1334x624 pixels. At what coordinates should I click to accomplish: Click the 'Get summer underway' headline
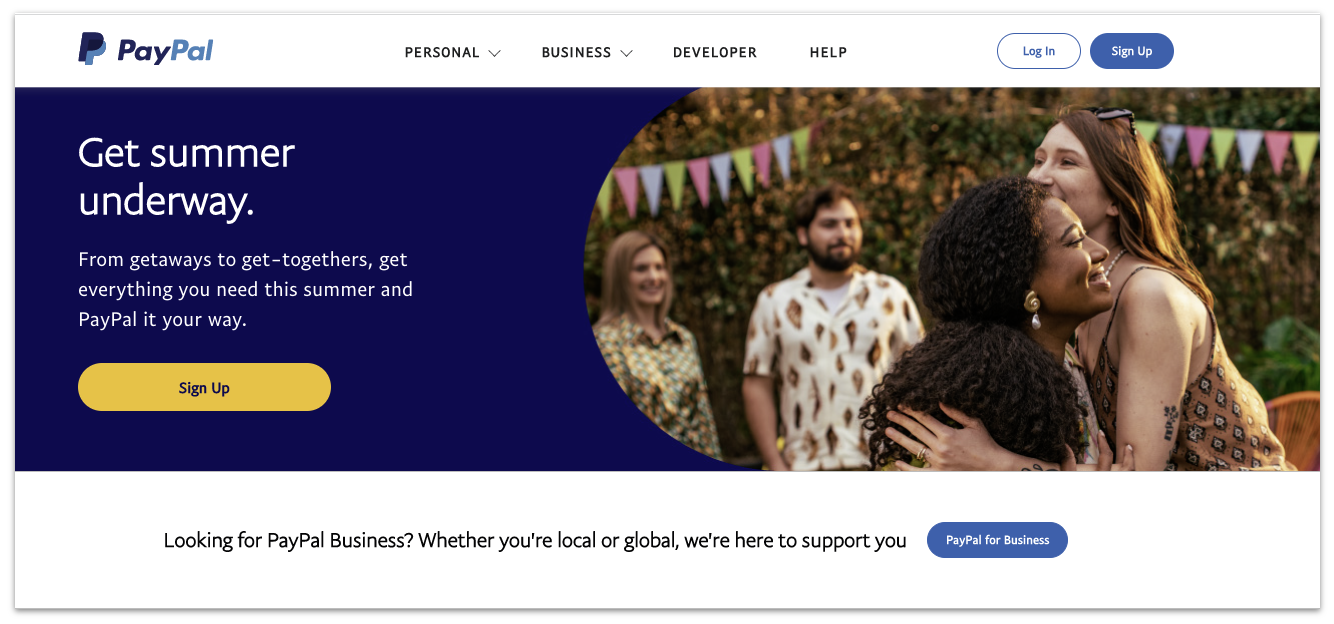point(186,177)
